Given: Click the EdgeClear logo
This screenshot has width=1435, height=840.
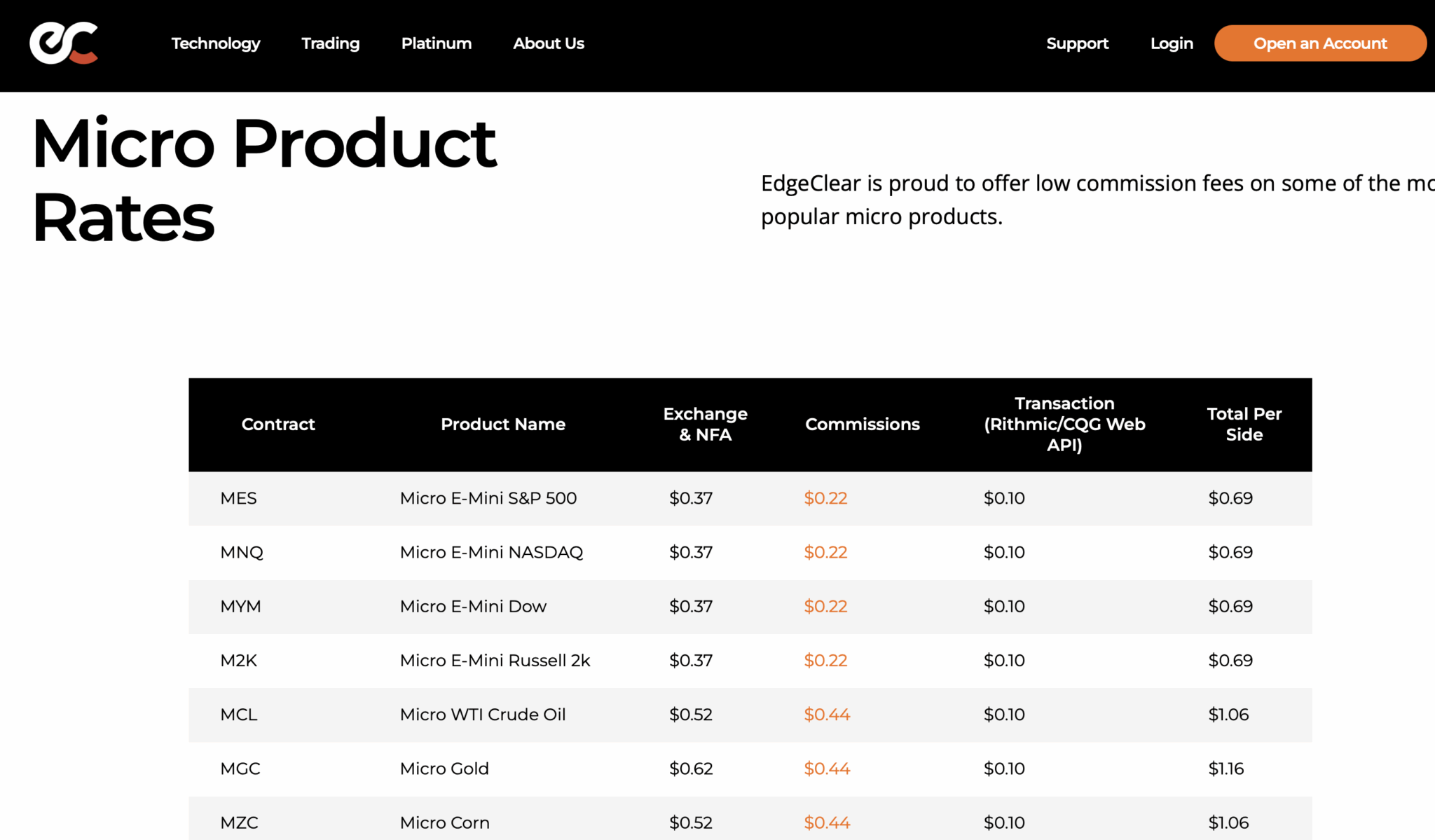Looking at the screenshot, I should (63, 43).
